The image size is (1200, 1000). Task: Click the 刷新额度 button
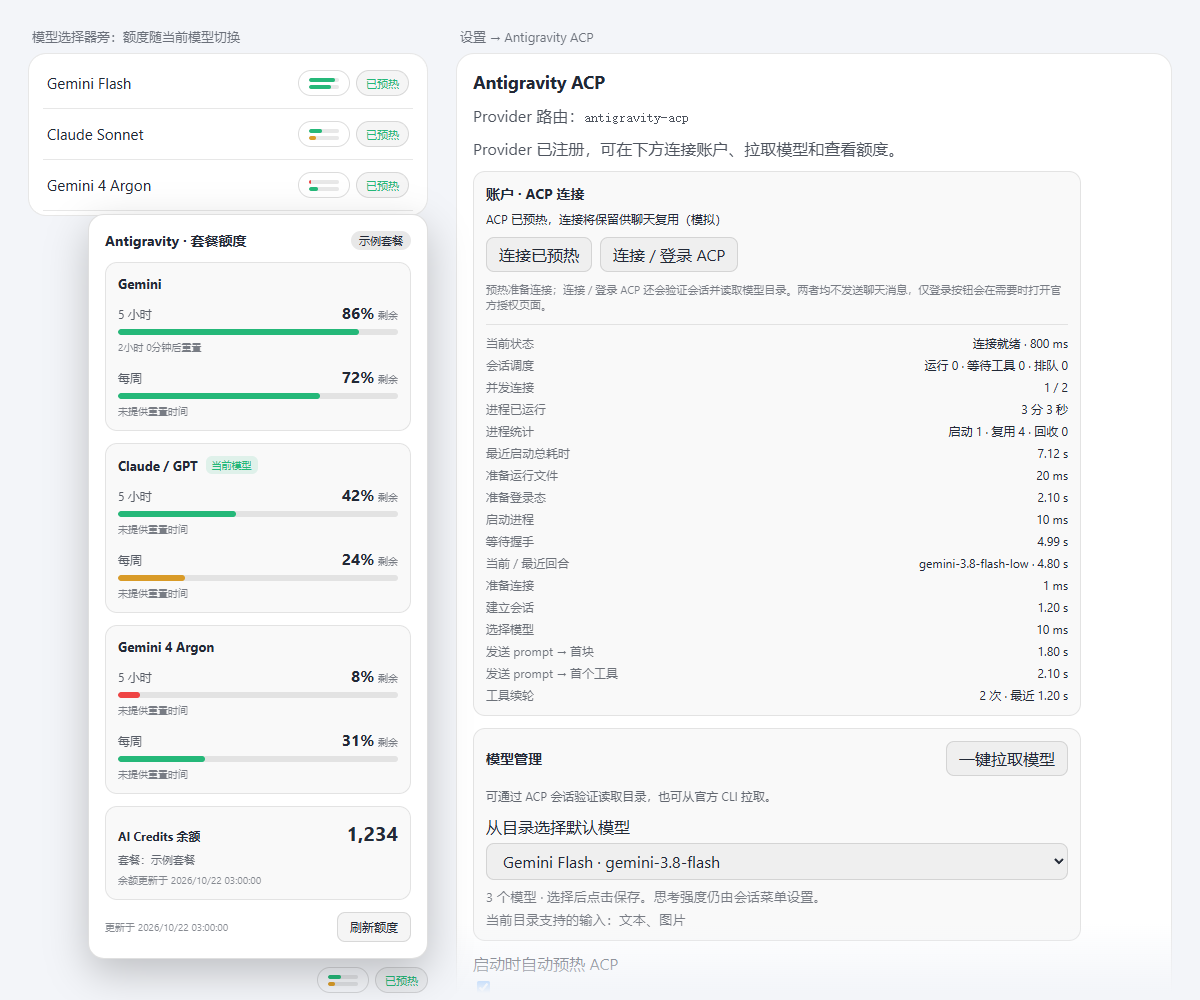[374, 927]
